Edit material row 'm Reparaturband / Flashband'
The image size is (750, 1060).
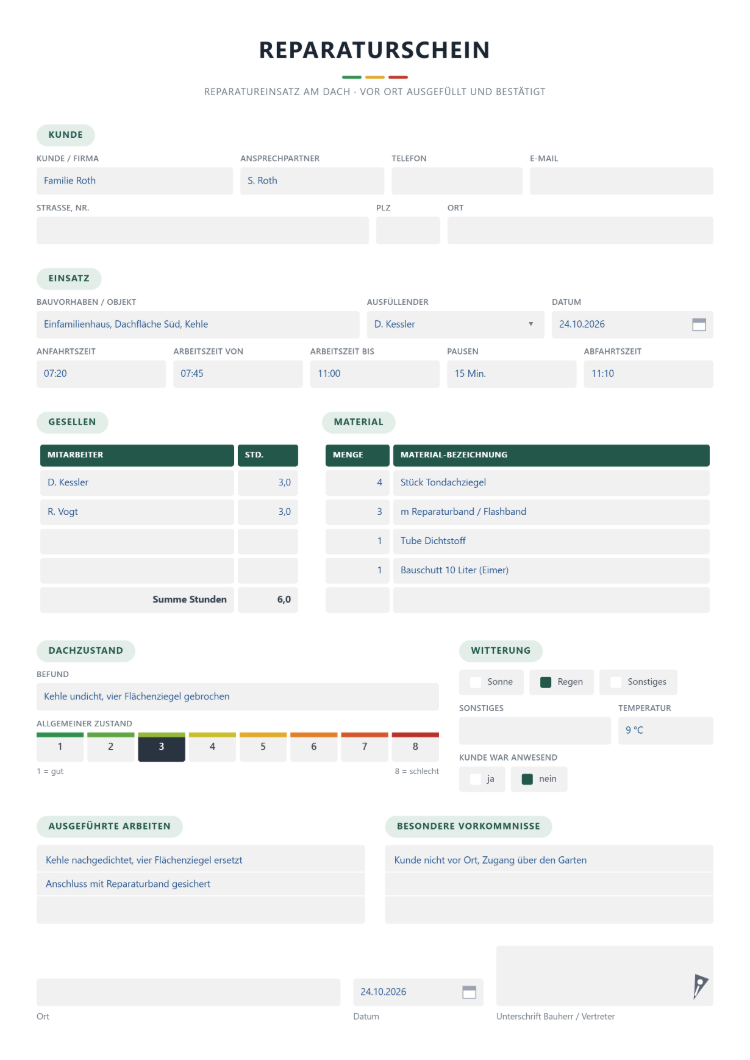click(551, 512)
